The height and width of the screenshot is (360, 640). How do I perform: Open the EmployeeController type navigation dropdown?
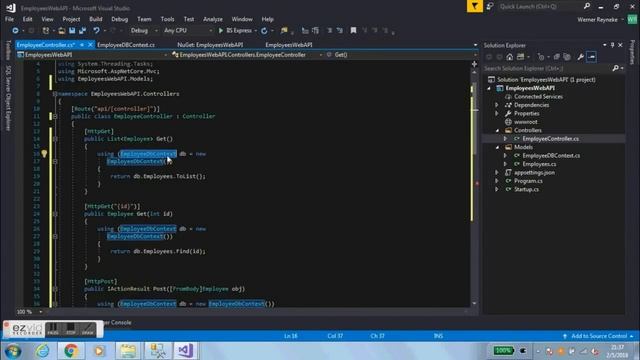(x=247, y=55)
